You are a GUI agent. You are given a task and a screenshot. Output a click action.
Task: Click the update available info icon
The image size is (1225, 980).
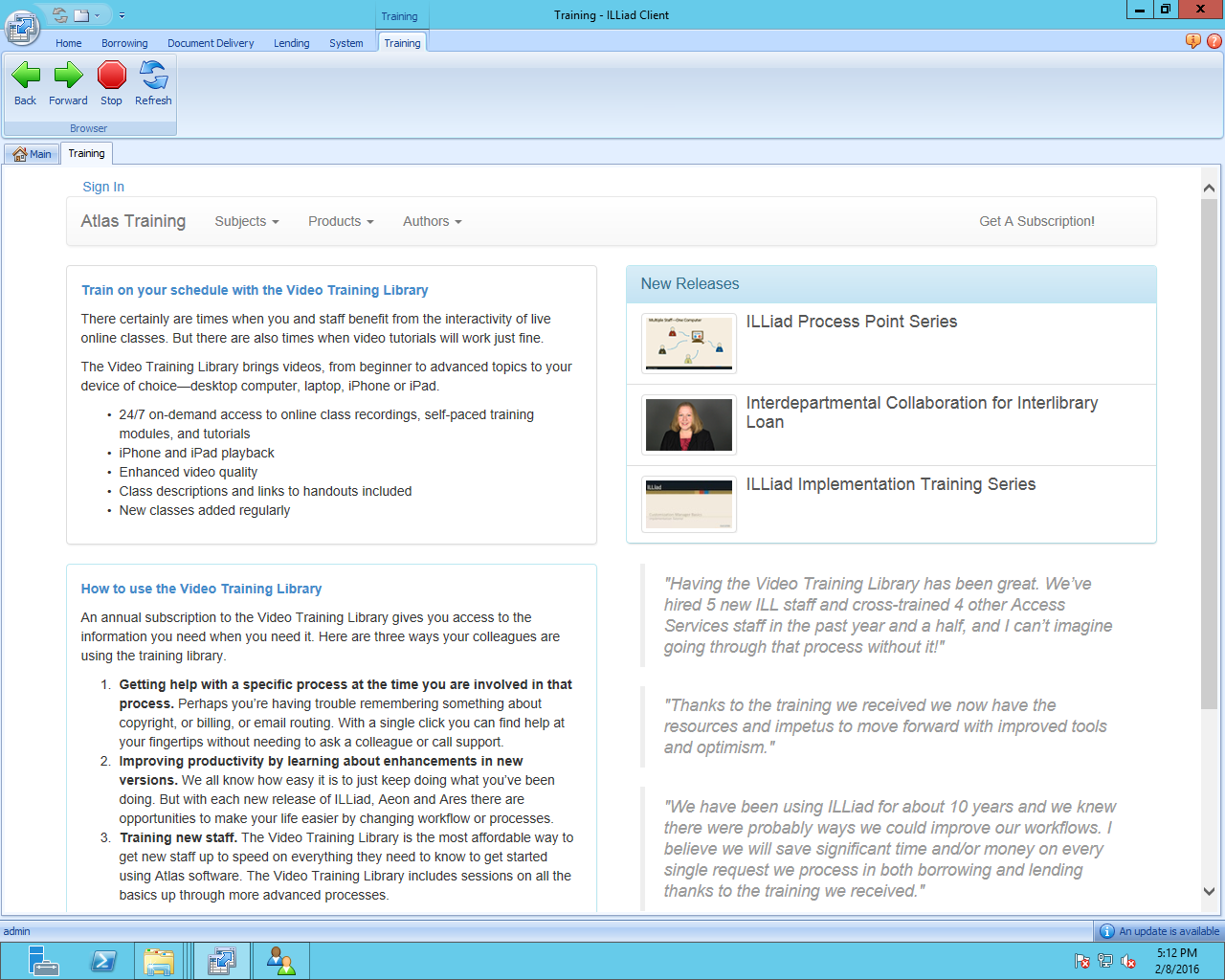1107,931
